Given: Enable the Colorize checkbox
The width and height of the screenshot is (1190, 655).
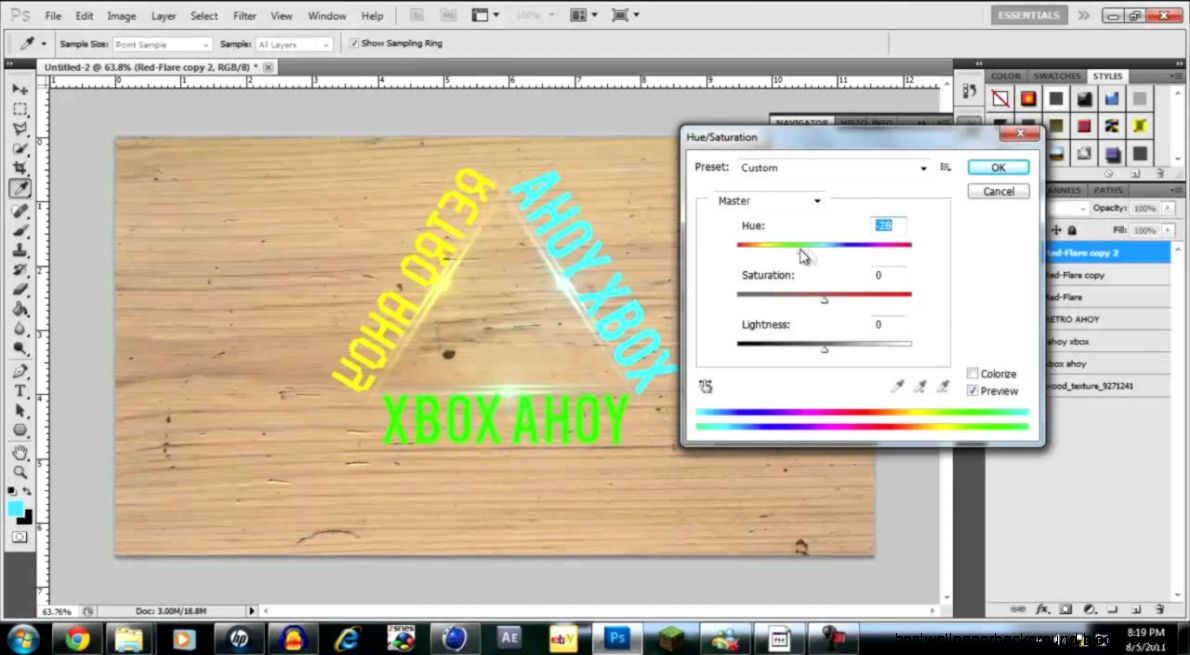Looking at the screenshot, I should (x=972, y=373).
